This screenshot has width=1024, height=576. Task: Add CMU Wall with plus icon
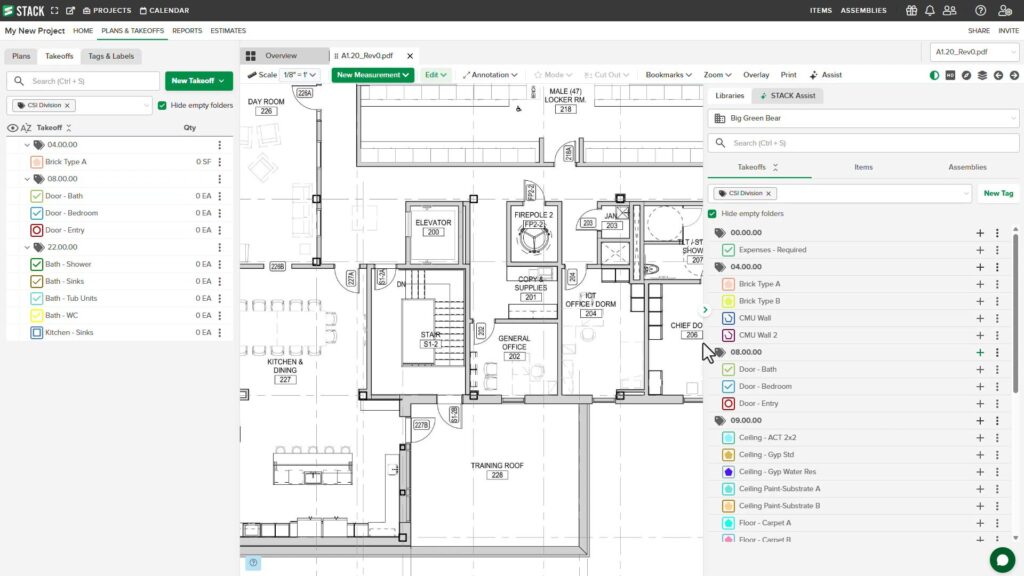point(980,318)
